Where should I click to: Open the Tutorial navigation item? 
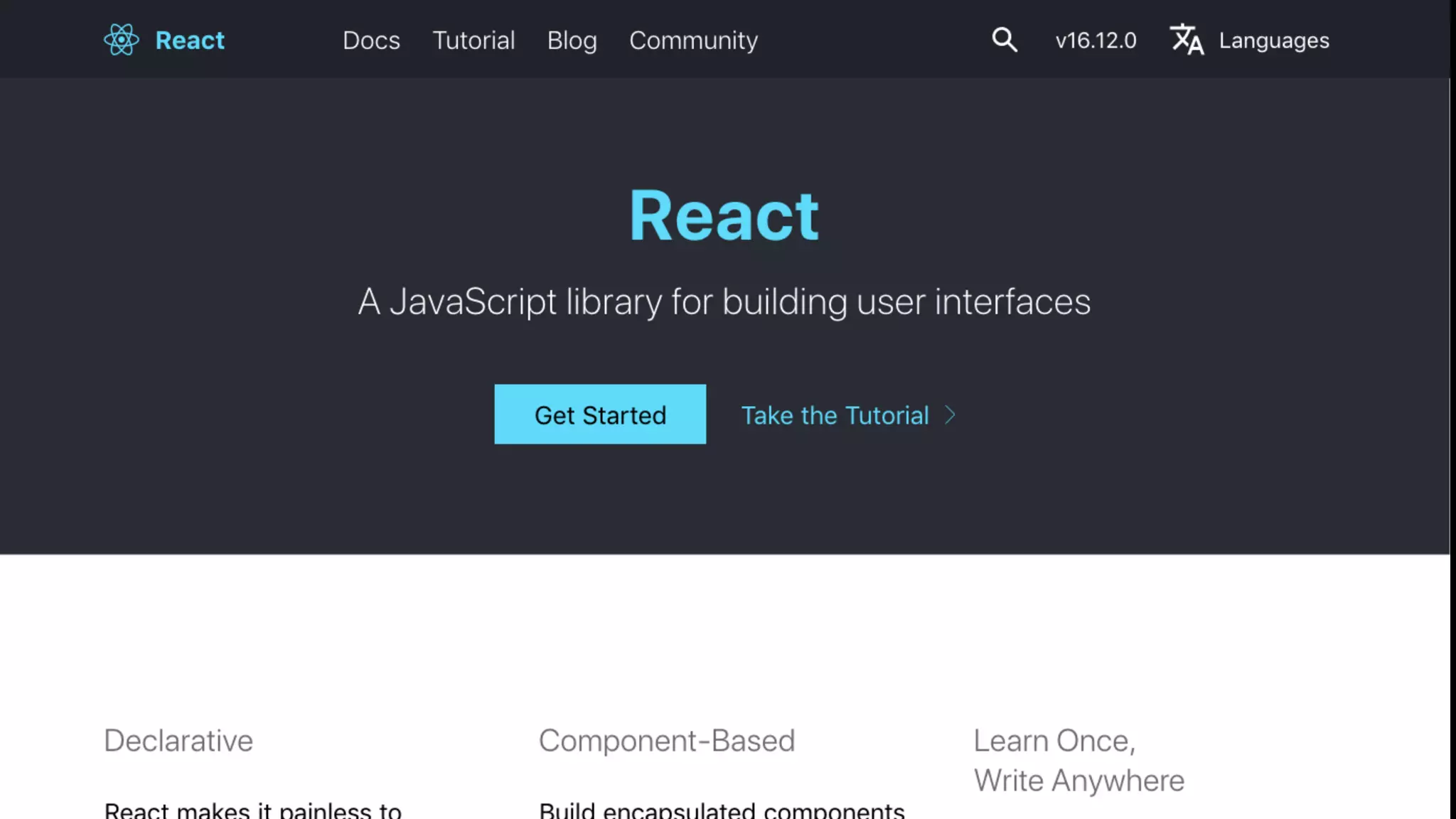(x=473, y=41)
